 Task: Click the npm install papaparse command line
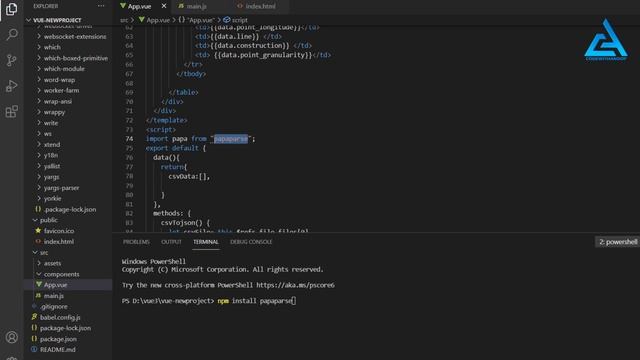tap(255, 301)
